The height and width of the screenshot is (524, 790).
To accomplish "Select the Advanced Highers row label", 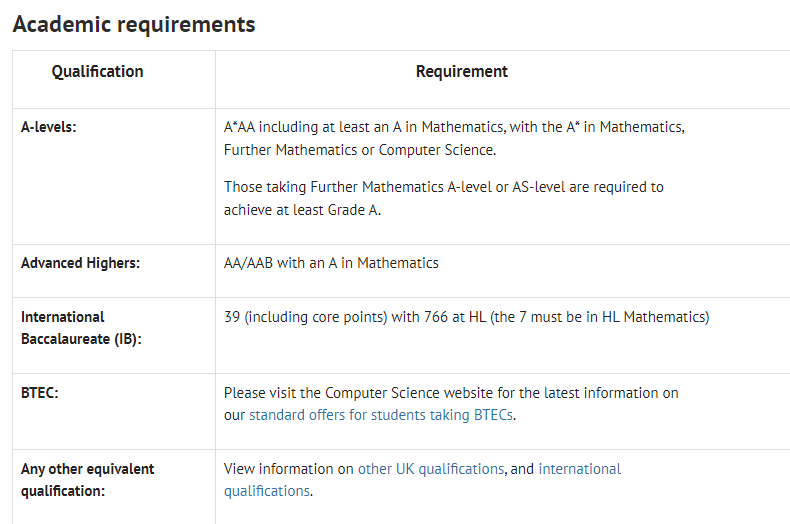I will point(80,263).
